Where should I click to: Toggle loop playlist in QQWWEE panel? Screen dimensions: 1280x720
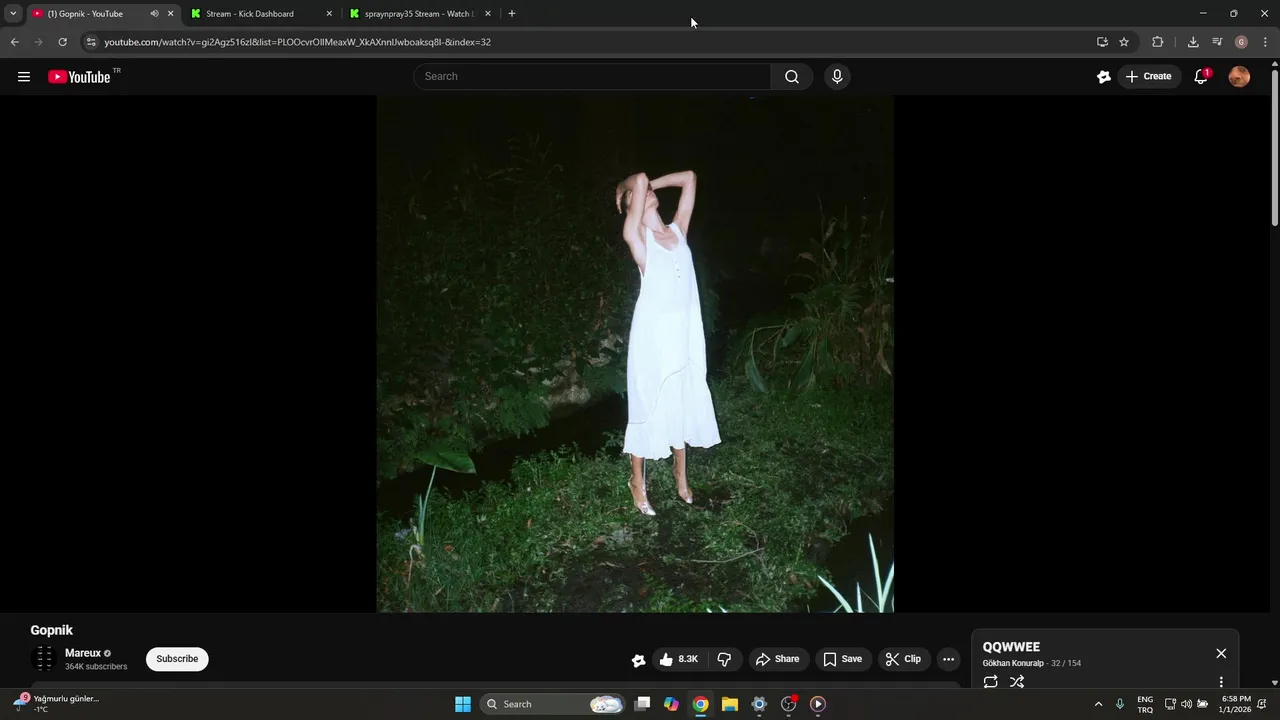pyautogui.click(x=990, y=682)
